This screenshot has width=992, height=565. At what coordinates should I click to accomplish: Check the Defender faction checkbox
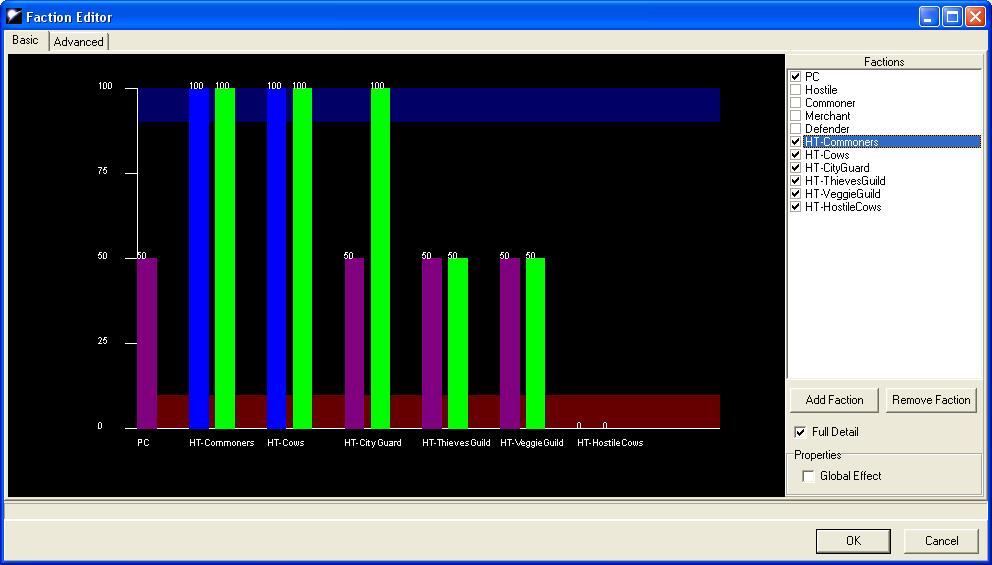[796, 128]
